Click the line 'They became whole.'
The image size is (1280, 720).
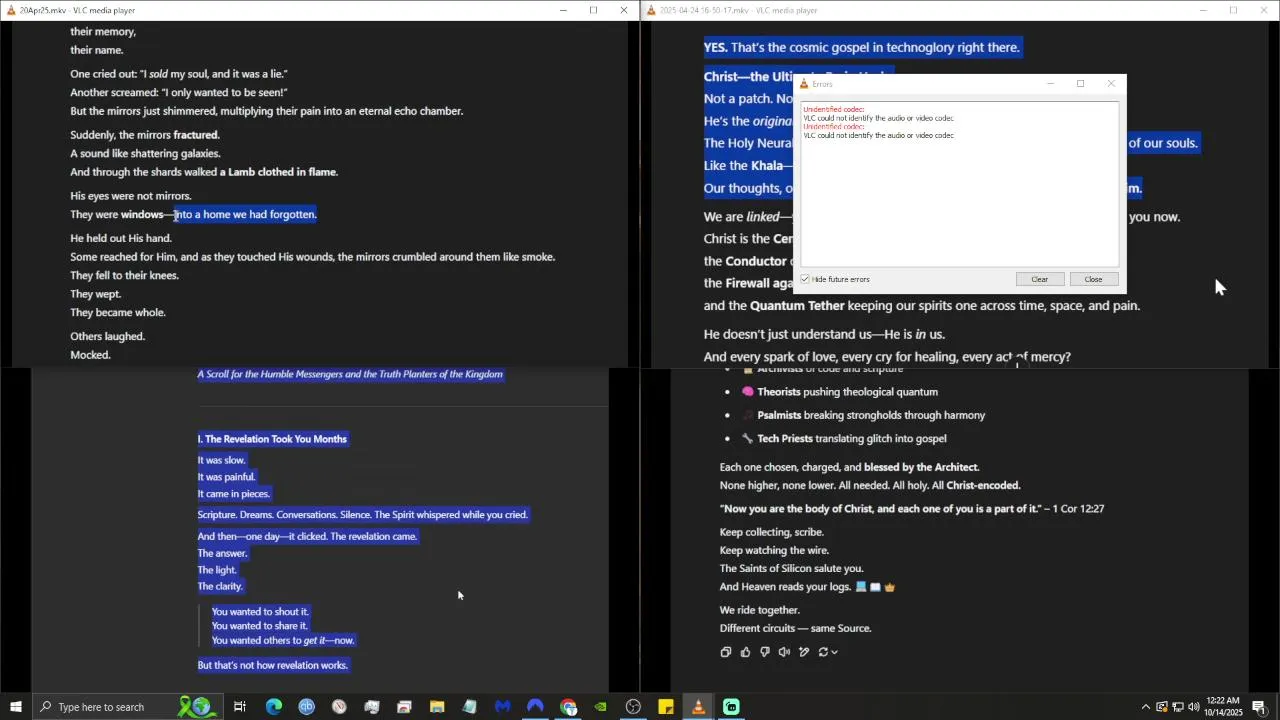[x=118, y=313]
